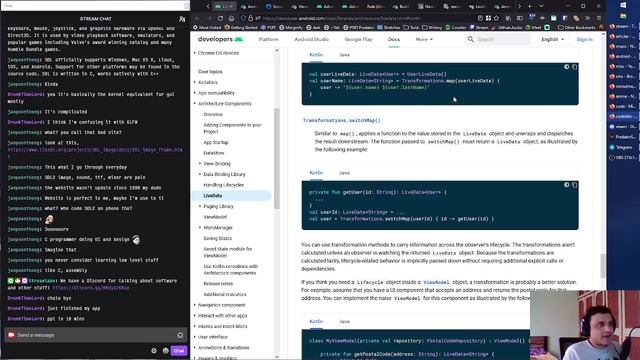The image size is (640, 360).
Task: Go back with the browser back arrow
Action: coord(198,18)
